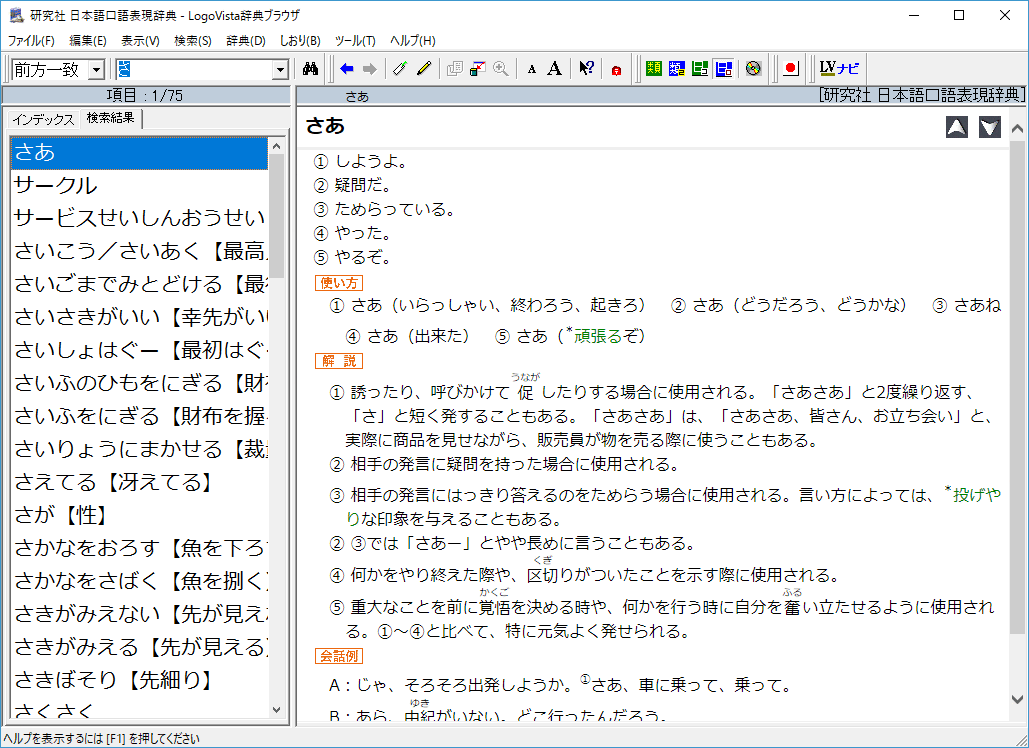Select the さいしょはぐー list entry
The image size is (1029, 748).
pos(139,350)
